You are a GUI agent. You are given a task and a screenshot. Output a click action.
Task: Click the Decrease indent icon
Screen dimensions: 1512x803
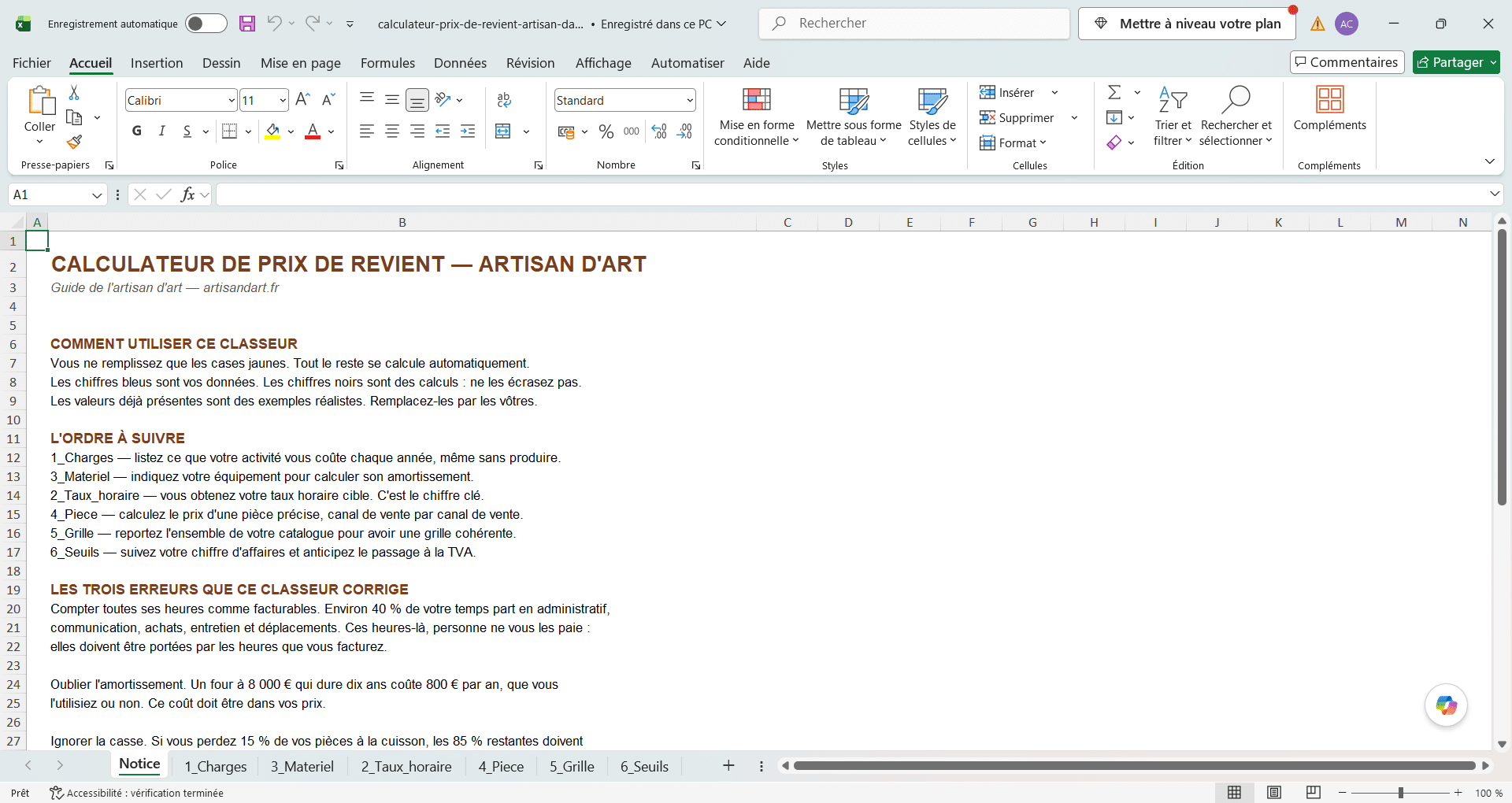(443, 131)
